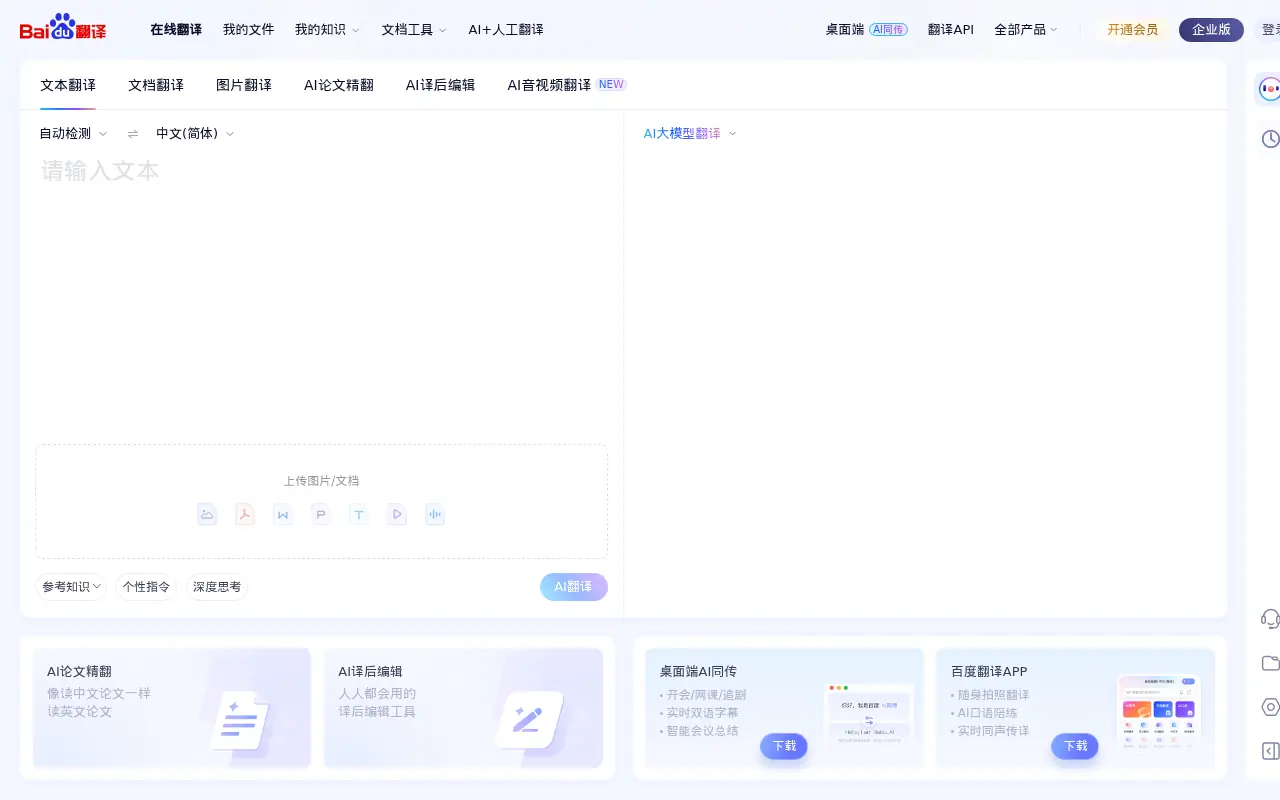Click the AI翻译 button

[x=573, y=587]
